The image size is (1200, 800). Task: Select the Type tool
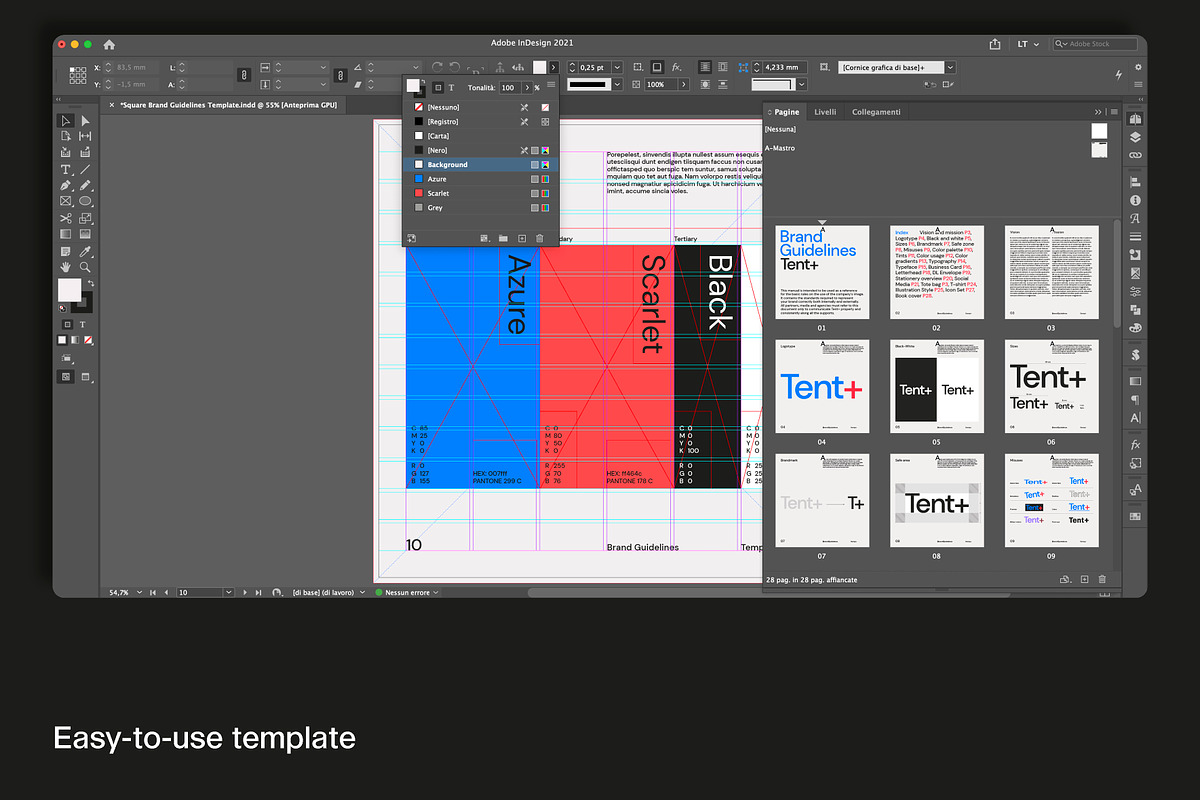[x=66, y=170]
